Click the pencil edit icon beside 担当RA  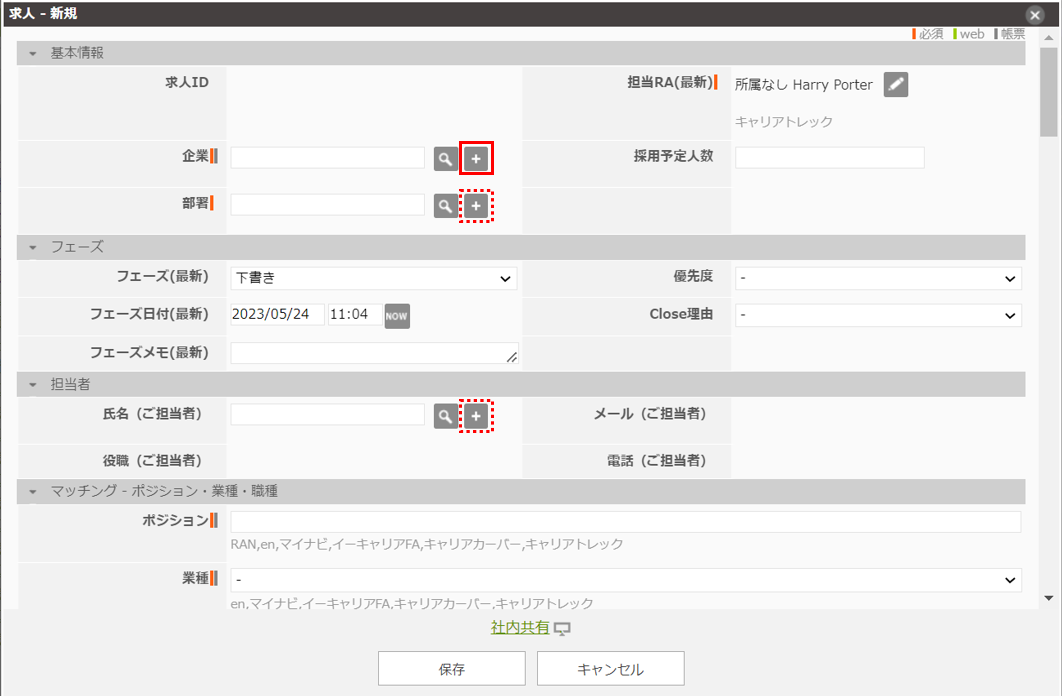click(x=896, y=85)
